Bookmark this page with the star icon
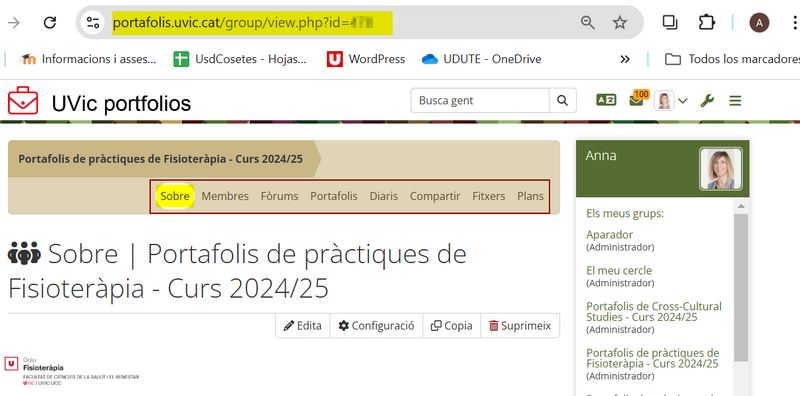800x396 pixels. coord(619,22)
